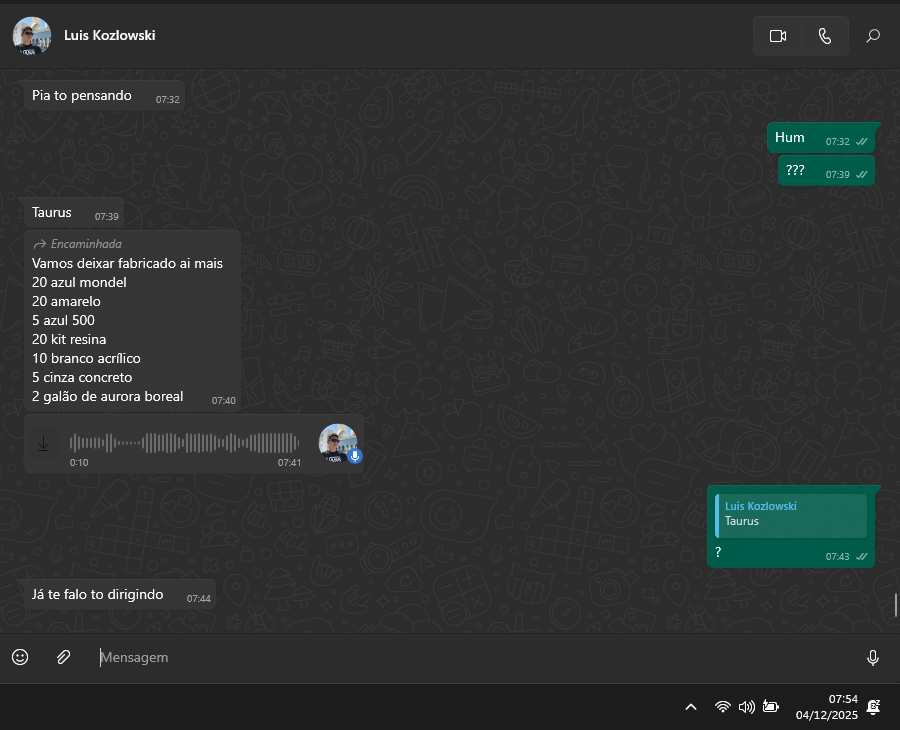The width and height of the screenshot is (900, 730).
Task: Click the attach file paperclip icon
Action: (x=63, y=657)
